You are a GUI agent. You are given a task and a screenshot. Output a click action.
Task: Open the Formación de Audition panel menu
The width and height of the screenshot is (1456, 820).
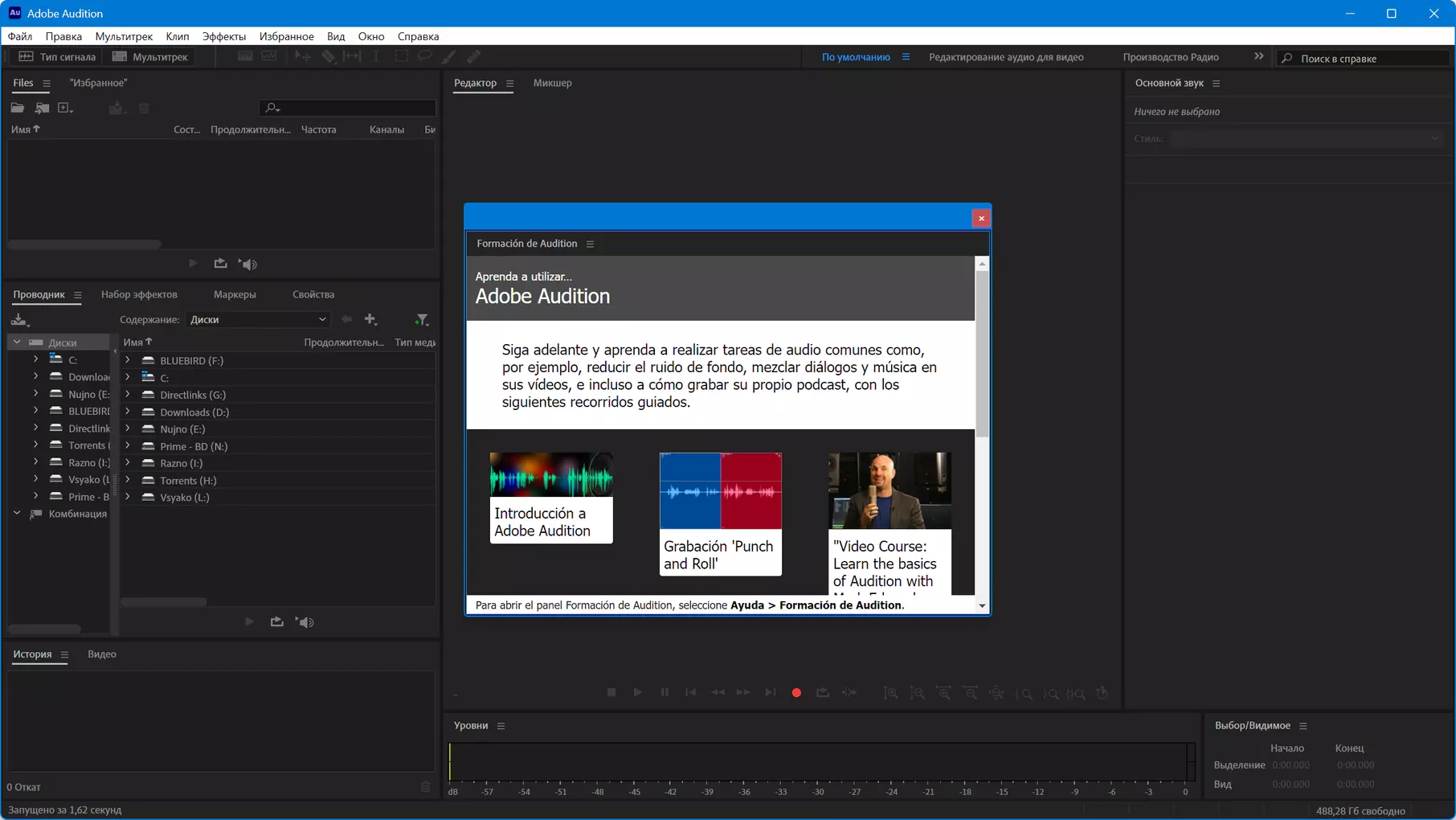pyautogui.click(x=590, y=244)
